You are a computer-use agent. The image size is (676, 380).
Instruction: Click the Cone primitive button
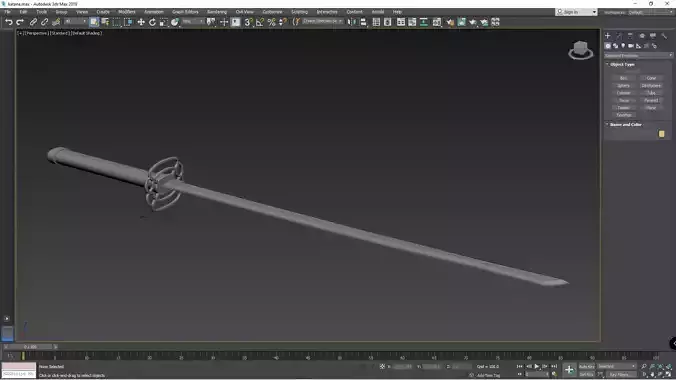click(651, 78)
